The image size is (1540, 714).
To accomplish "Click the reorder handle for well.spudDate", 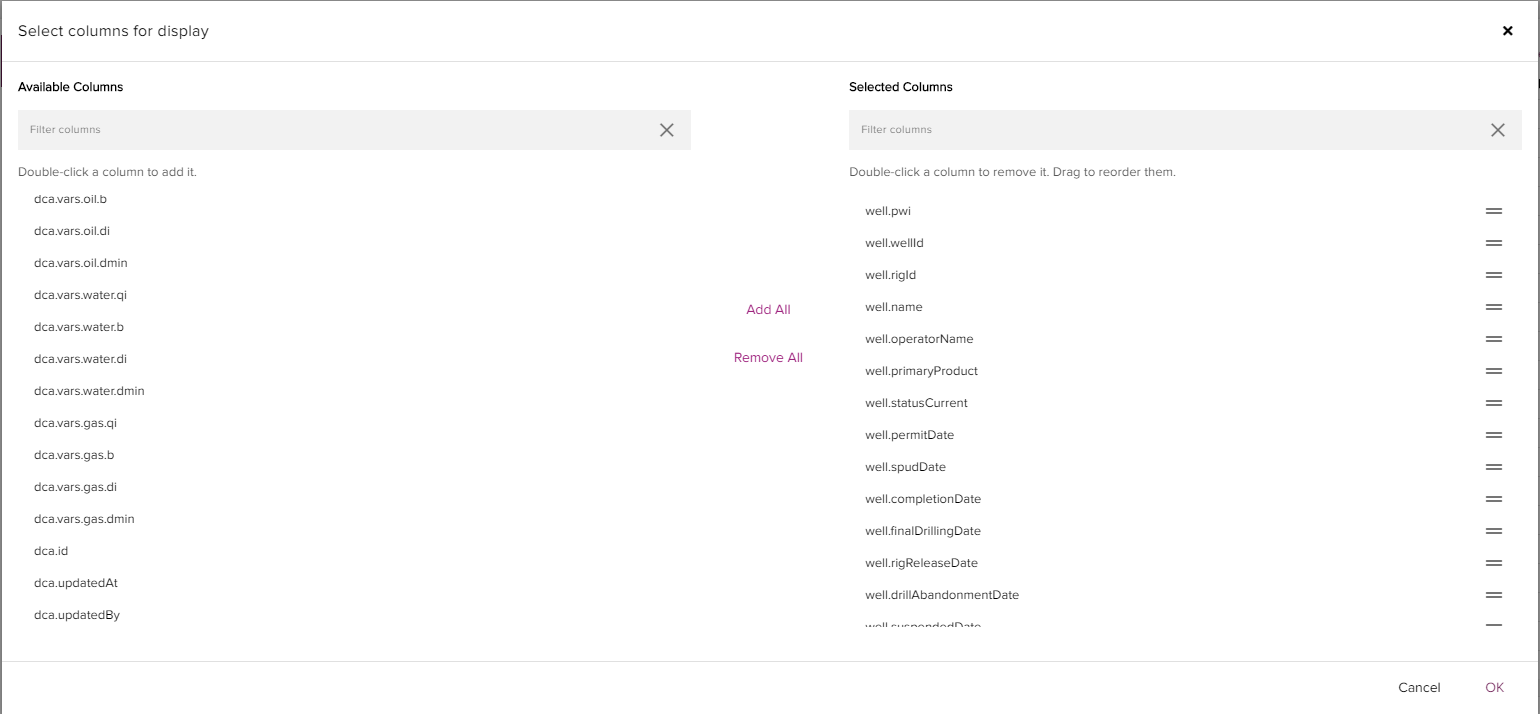I will (x=1493, y=467).
